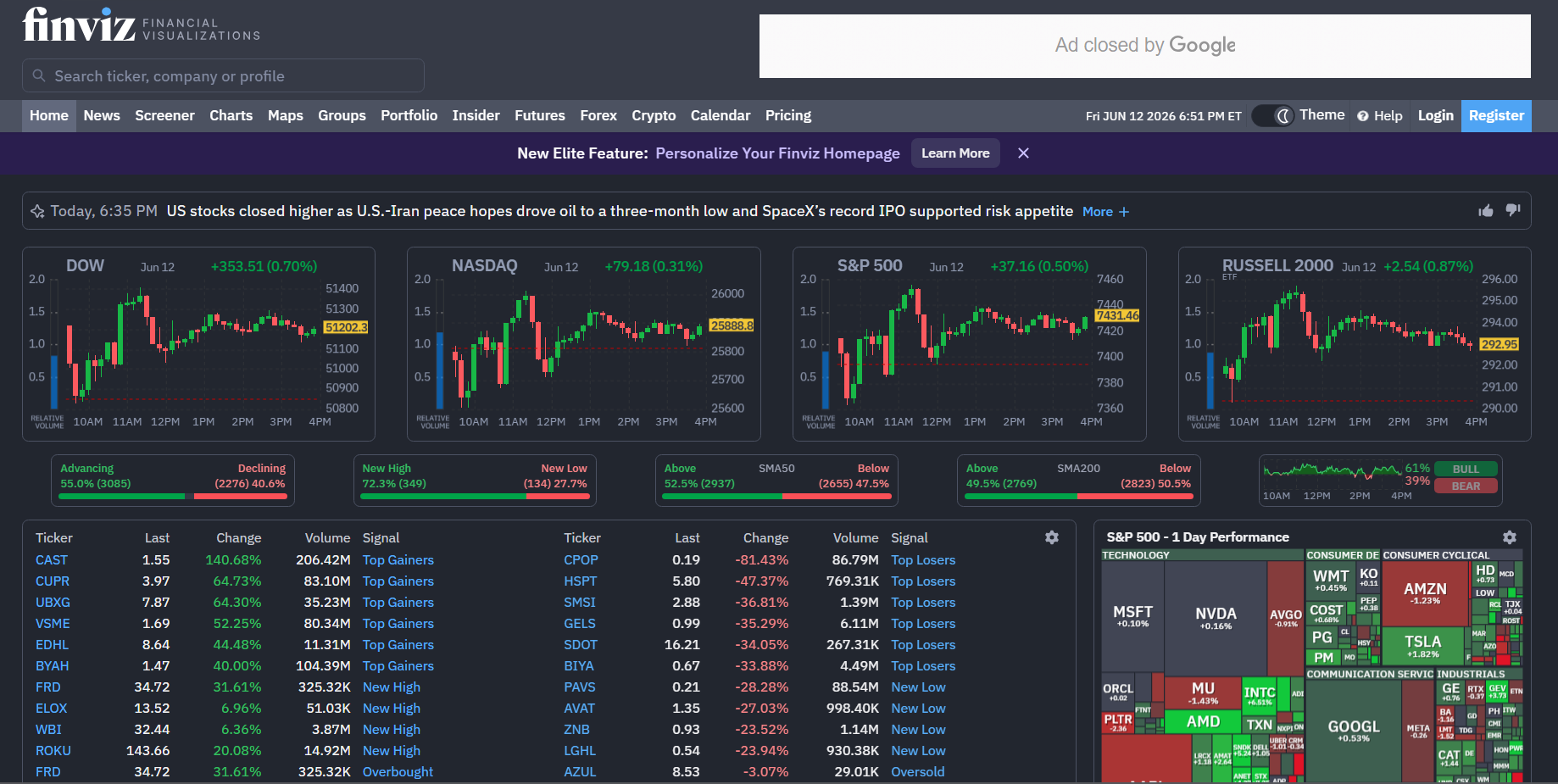Image resolution: width=1558 pixels, height=784 pixels.
Task: Open the Crypto menu item
Action: (x=654, y=115)
